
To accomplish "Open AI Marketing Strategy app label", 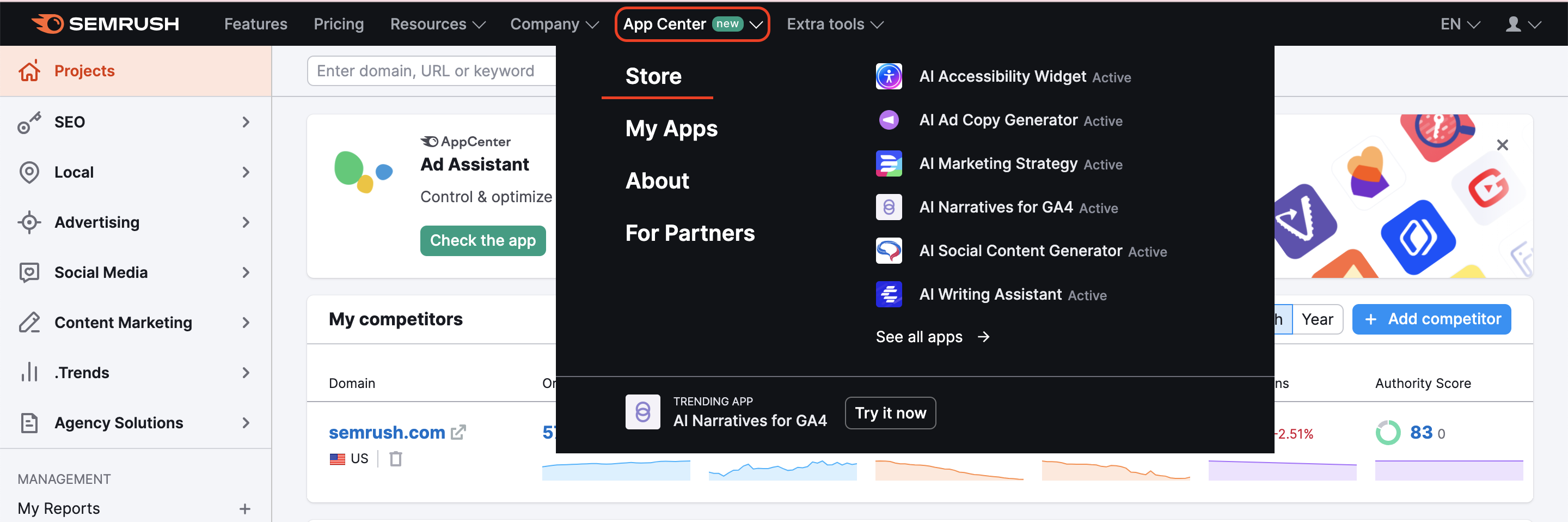I will [999, 163].
